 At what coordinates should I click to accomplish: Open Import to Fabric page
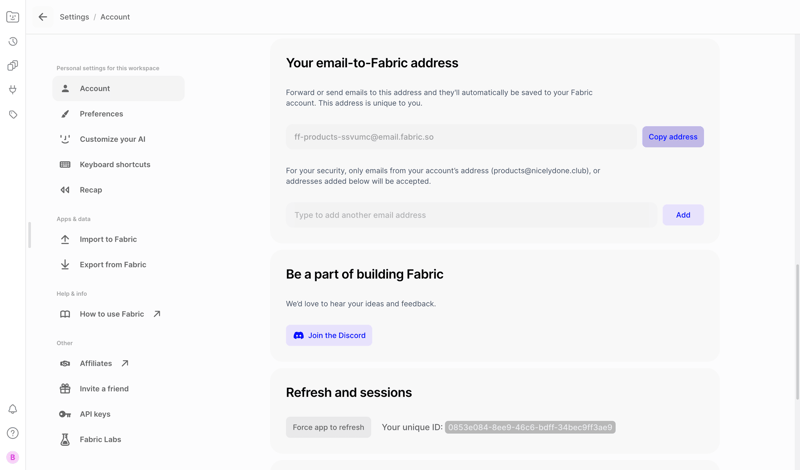tap(108, 239)
